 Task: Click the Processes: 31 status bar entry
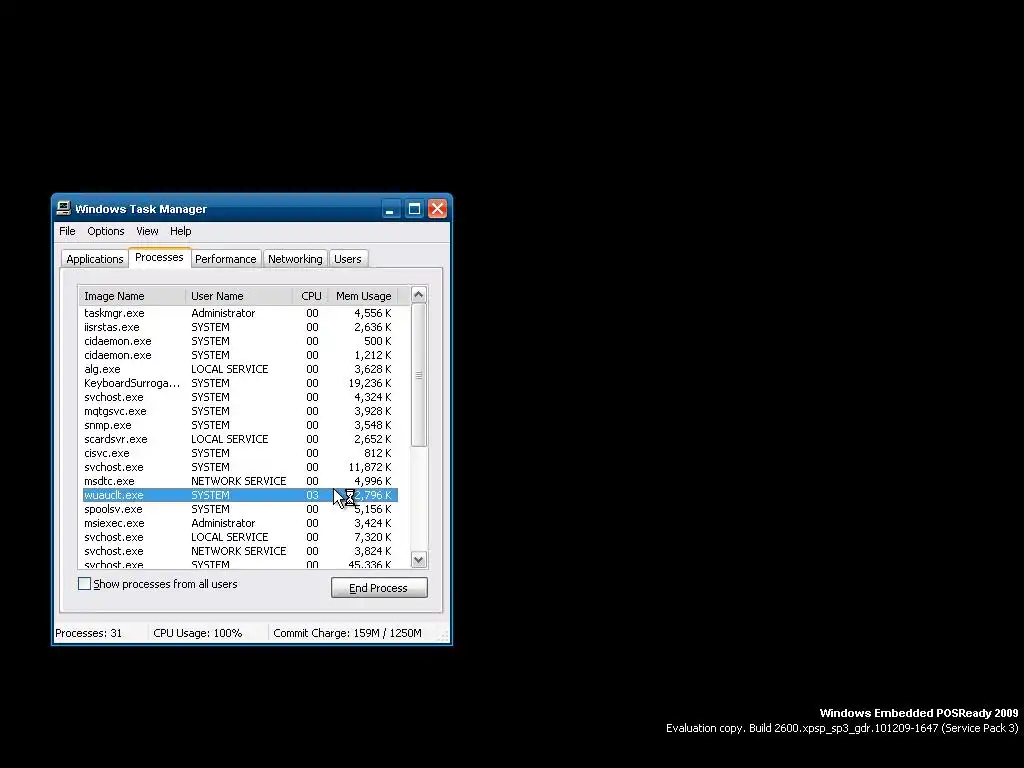tap(89, 633)
